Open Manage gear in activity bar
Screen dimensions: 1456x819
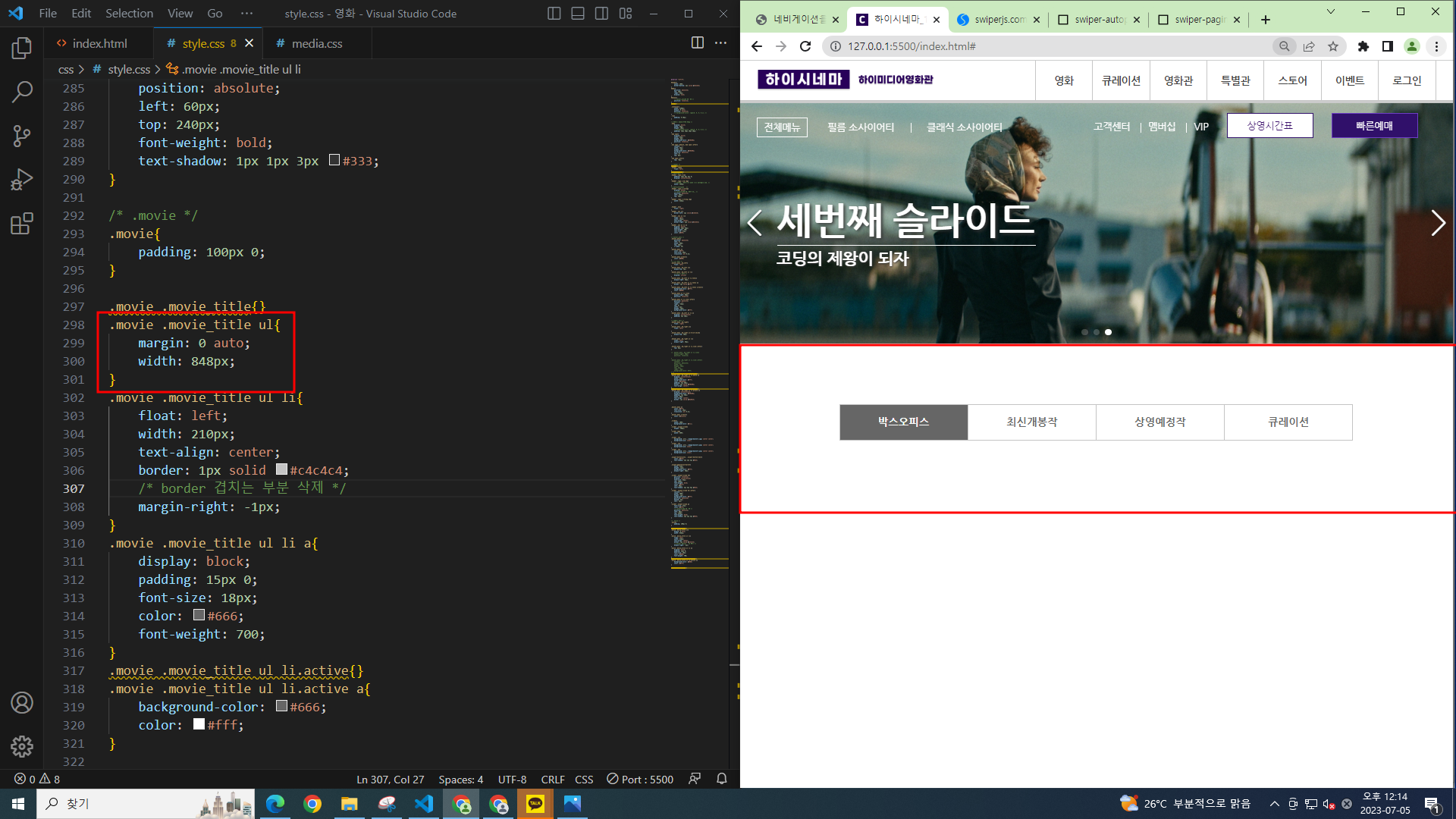(x=22, y=746)
